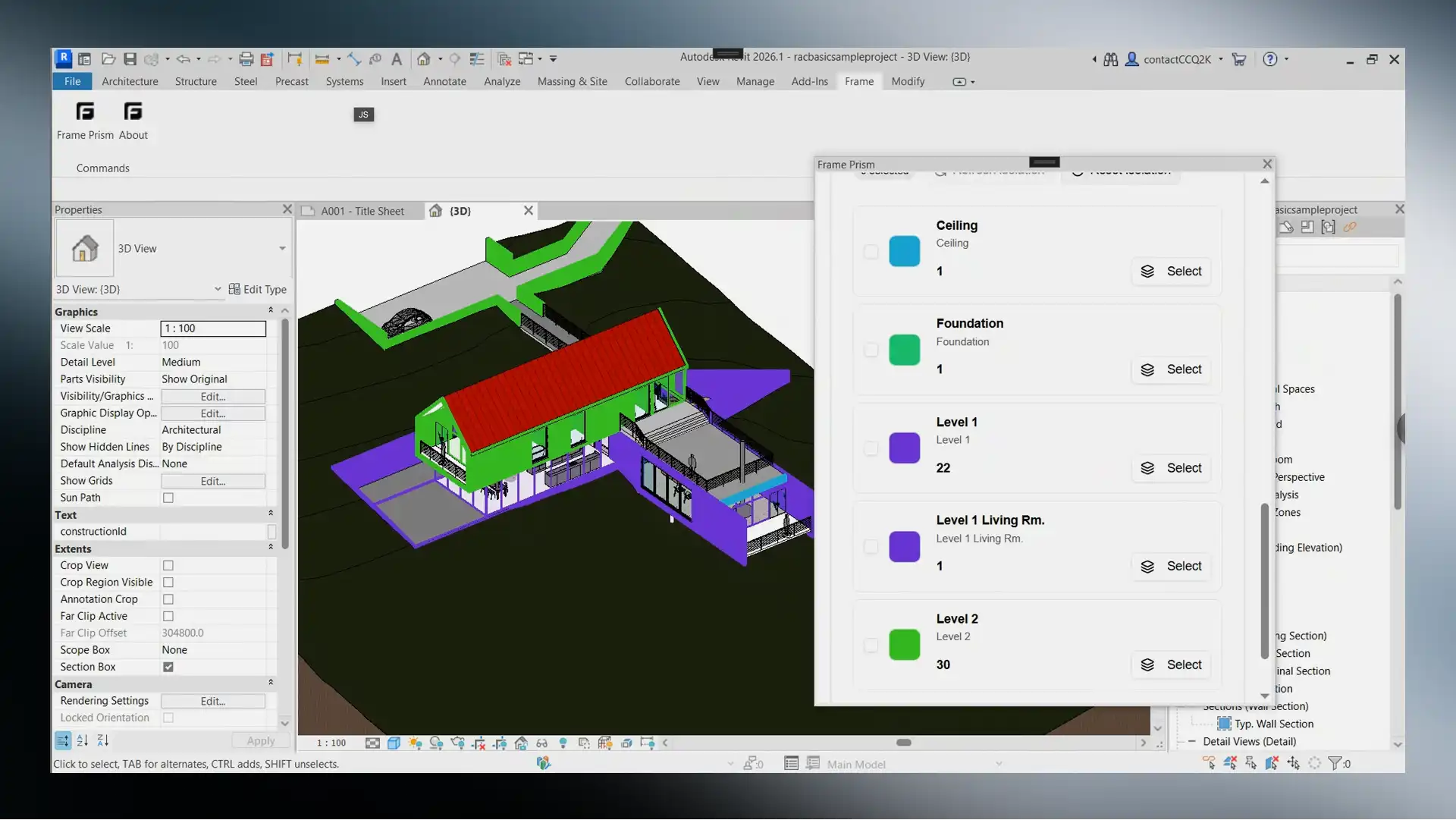Viewport: 1456px width, 820px height.
Task: Open the About icon in Frame ribbon
Action: click(133, 112)
